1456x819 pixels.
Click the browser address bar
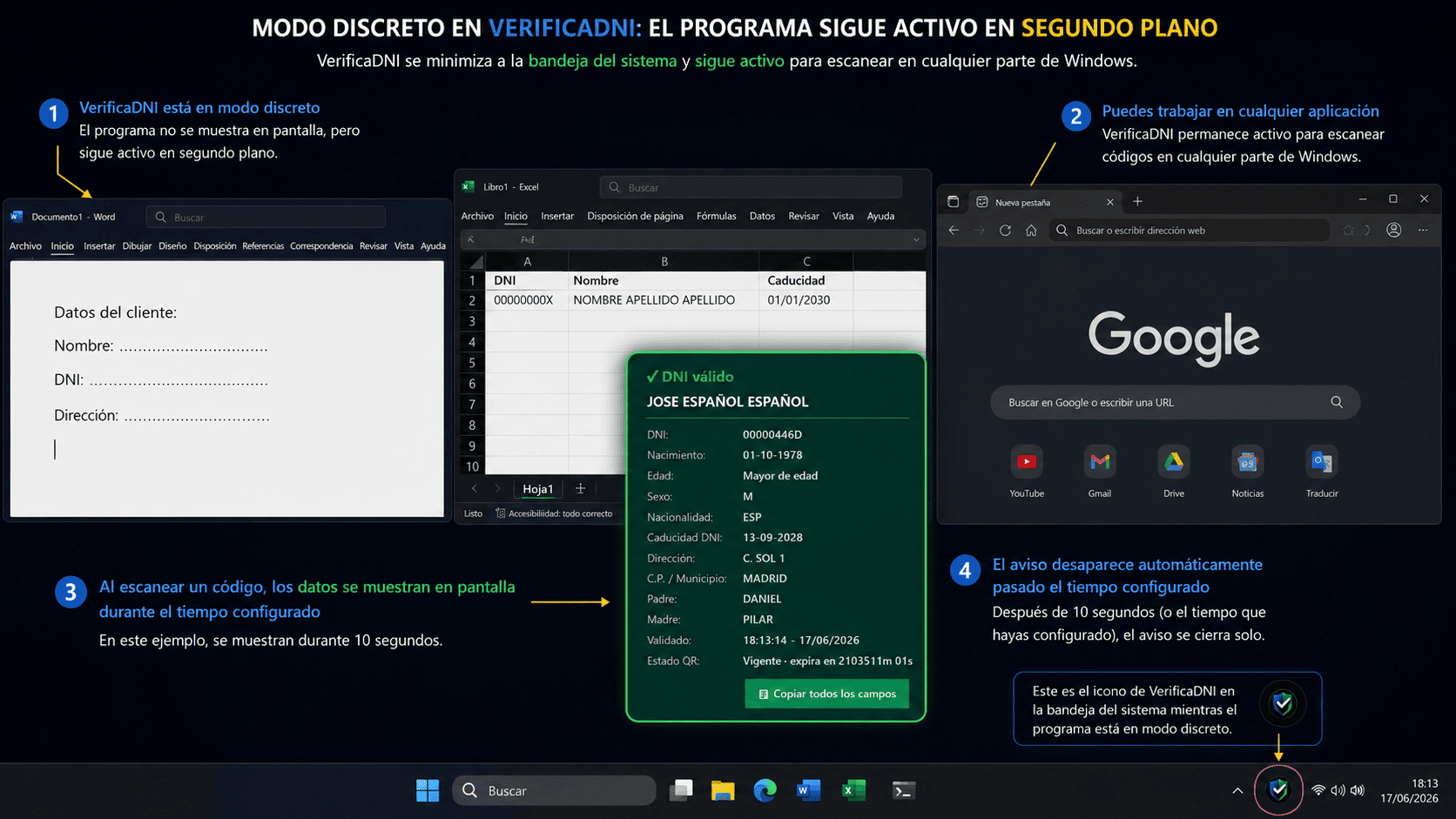(x=1189, y=231)
